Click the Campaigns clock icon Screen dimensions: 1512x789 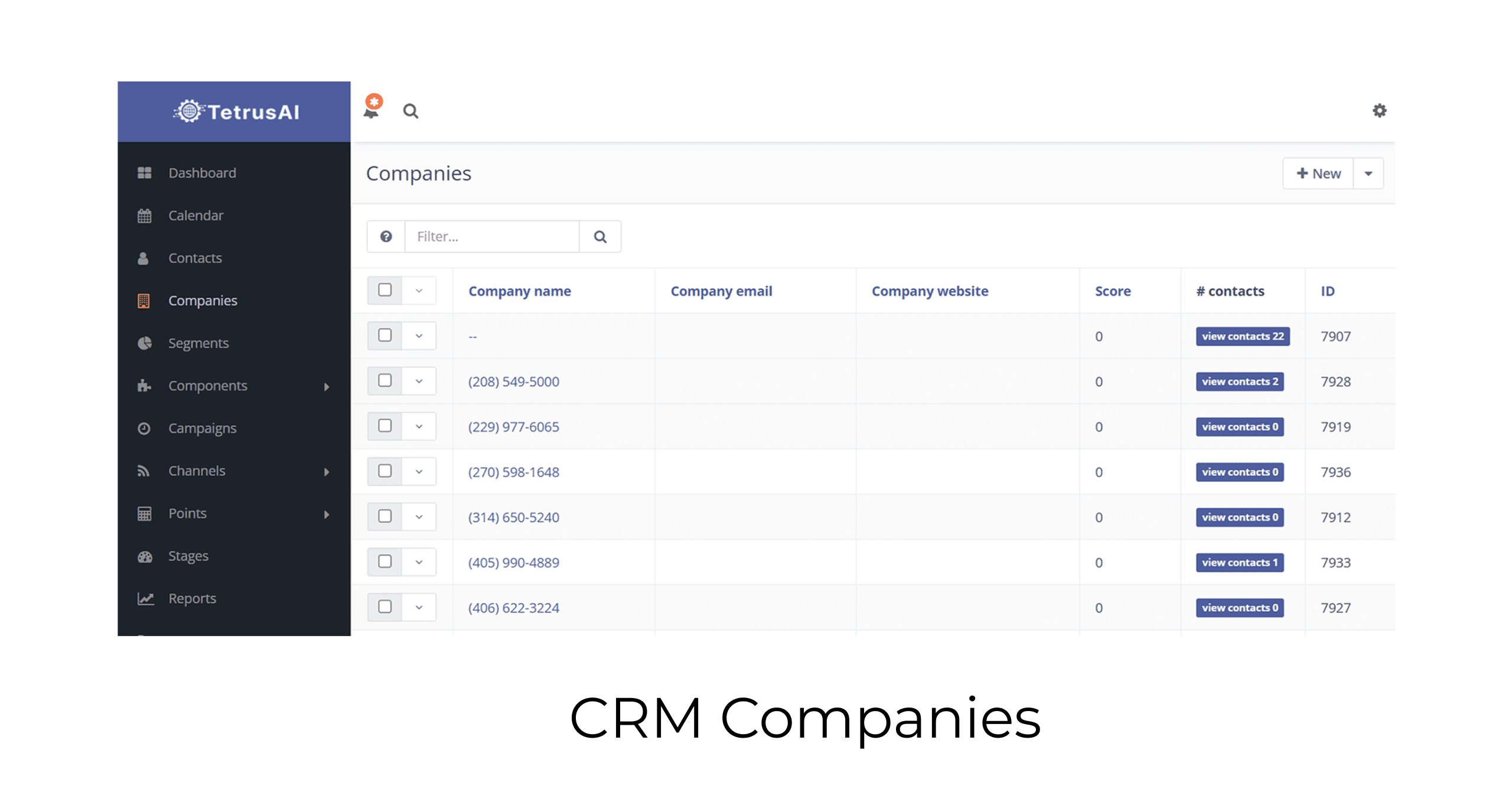coord(144,428)
